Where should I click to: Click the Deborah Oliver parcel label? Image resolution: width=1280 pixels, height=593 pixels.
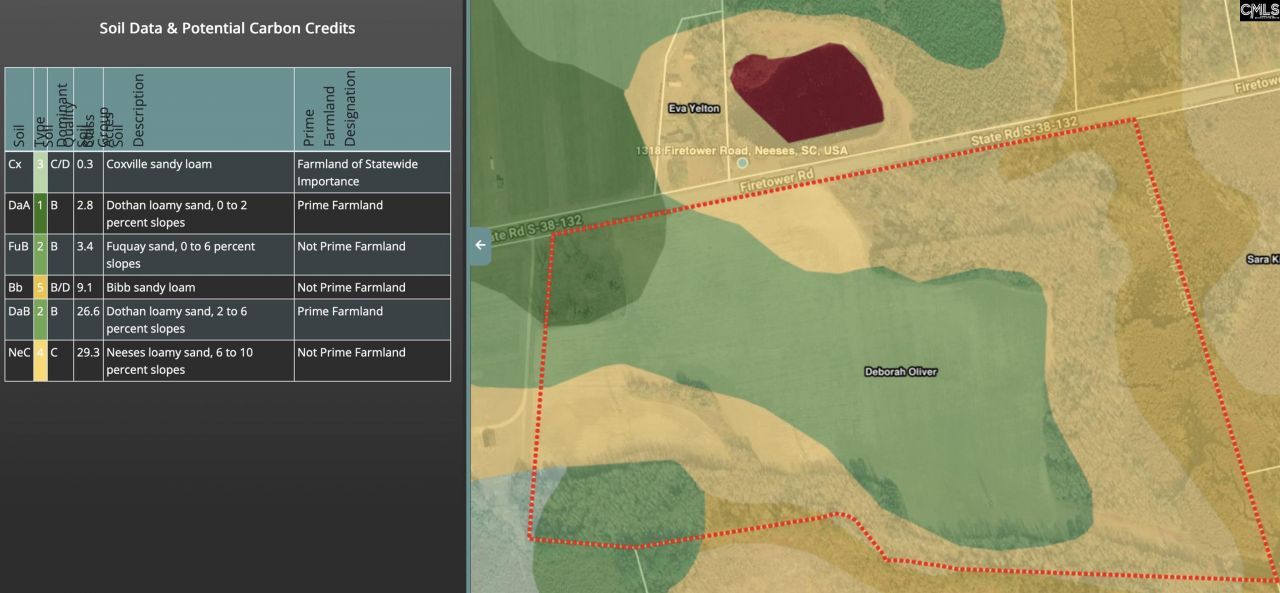(x=900, y=372)
